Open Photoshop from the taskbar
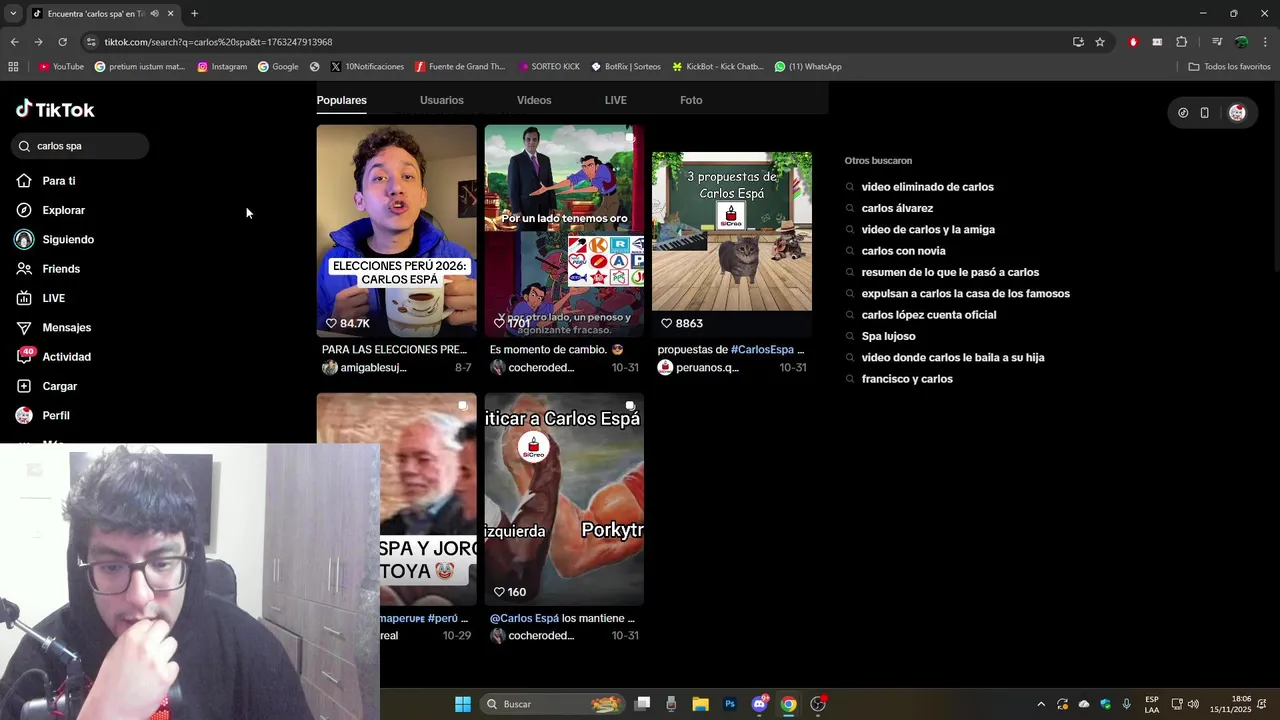 pos(730,704)
